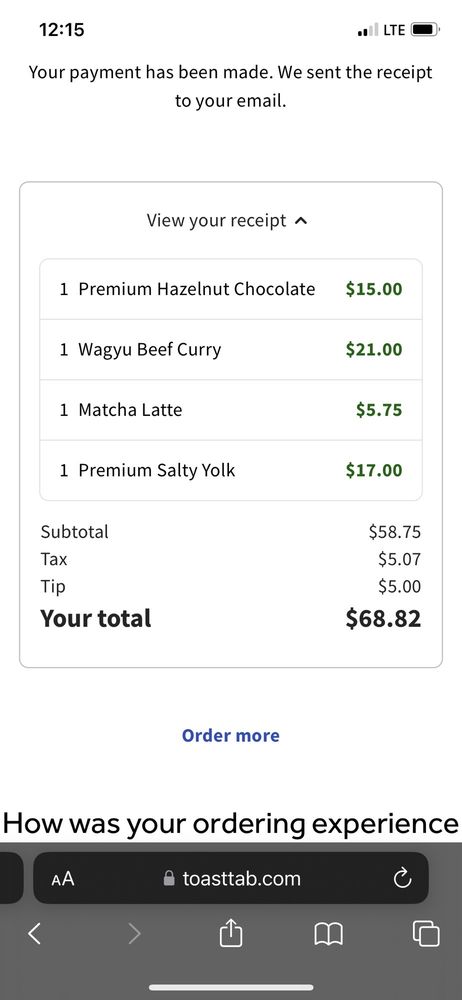This screenshot has width=462, height=1000.
Task: Select the Matcha Latte line item
Action: (x=231, y=409)
